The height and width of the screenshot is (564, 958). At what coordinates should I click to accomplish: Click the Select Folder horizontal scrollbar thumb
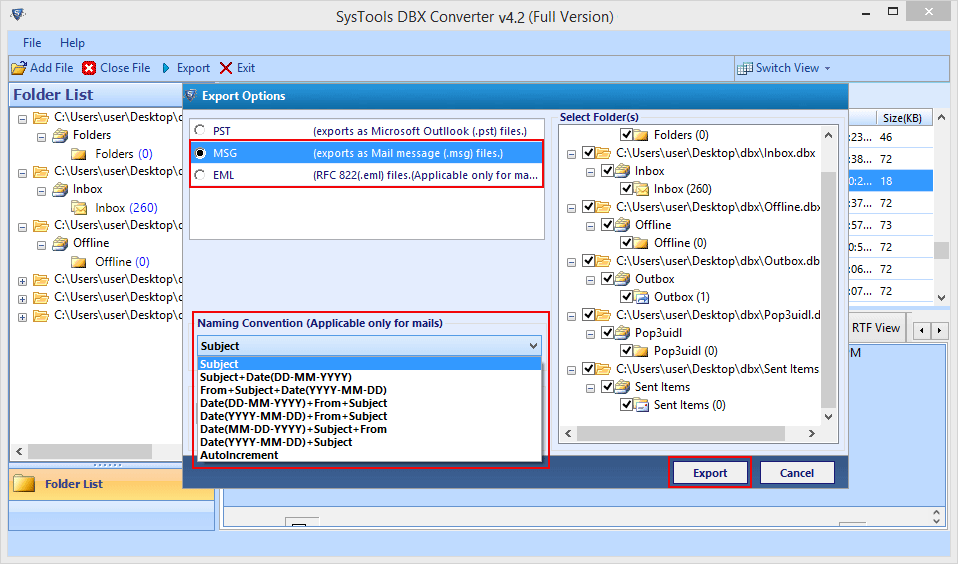pyautogui.click(x=681, y=433)
